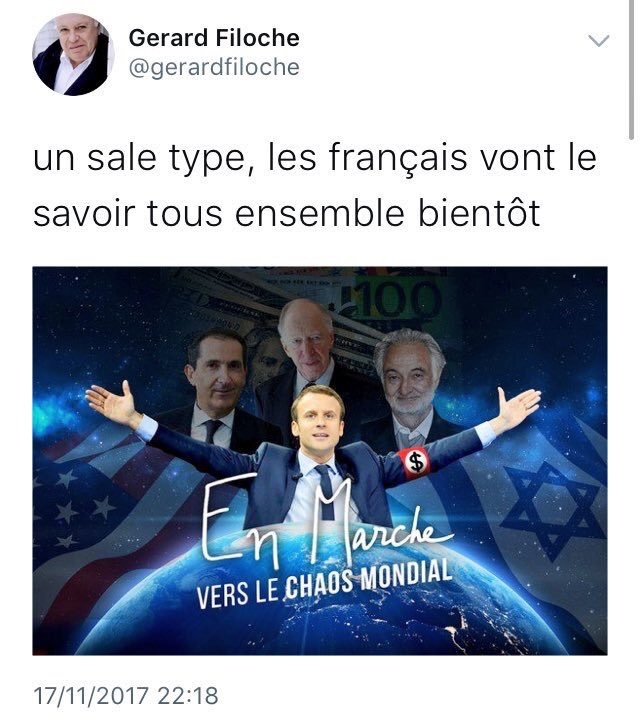This screenshot has width=640, height=726.
Task: Open the tweet timestamp 17/11/2017 22:18
Action: pyautogui.click(x=126, y=696)
